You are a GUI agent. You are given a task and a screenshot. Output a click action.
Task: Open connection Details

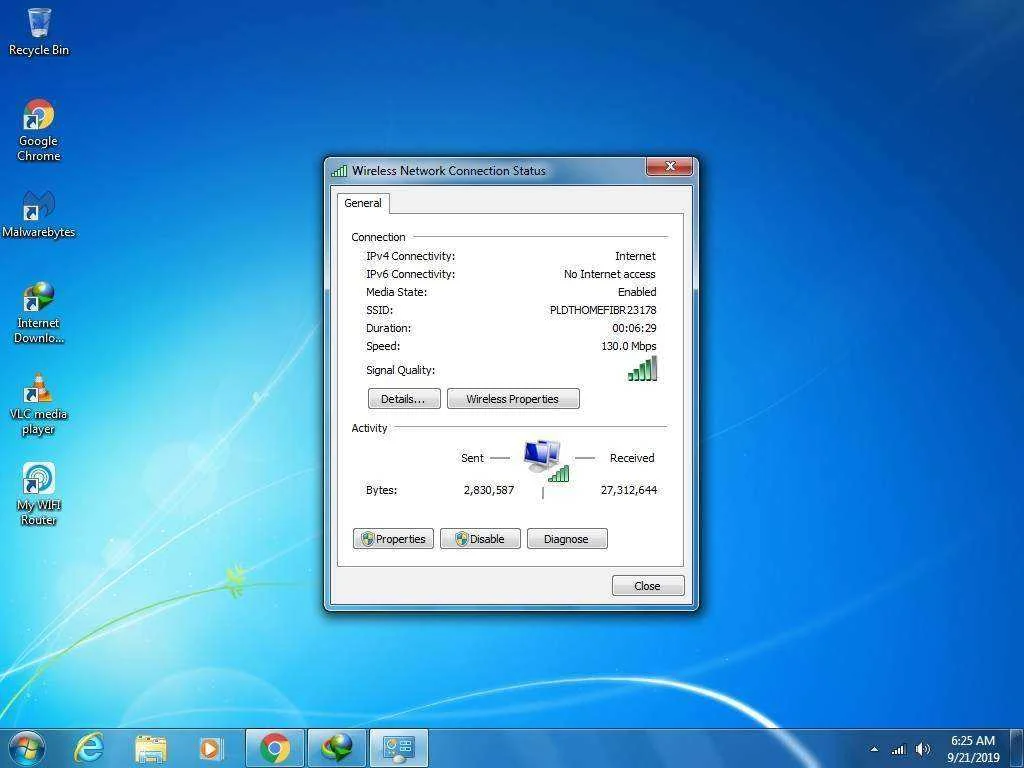point(404,399)
